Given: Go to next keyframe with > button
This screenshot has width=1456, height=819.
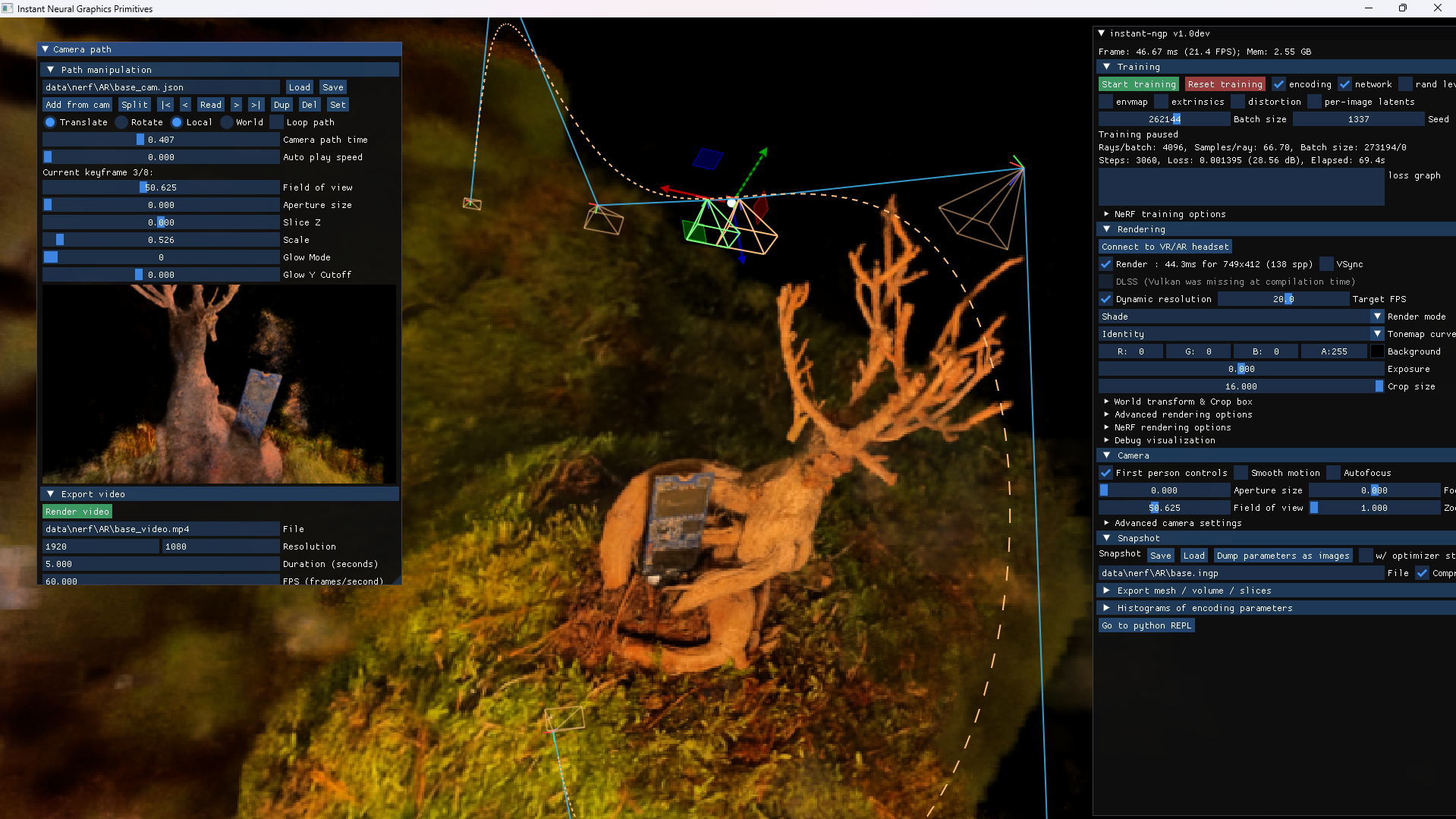Looking at the screenshot, I should [x=237, y=105].
